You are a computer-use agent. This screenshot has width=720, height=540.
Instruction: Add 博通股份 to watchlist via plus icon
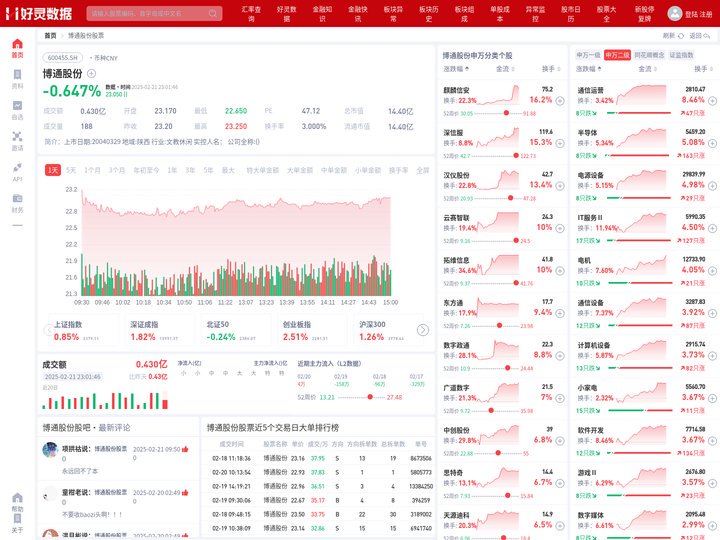[x=91, y=73]
